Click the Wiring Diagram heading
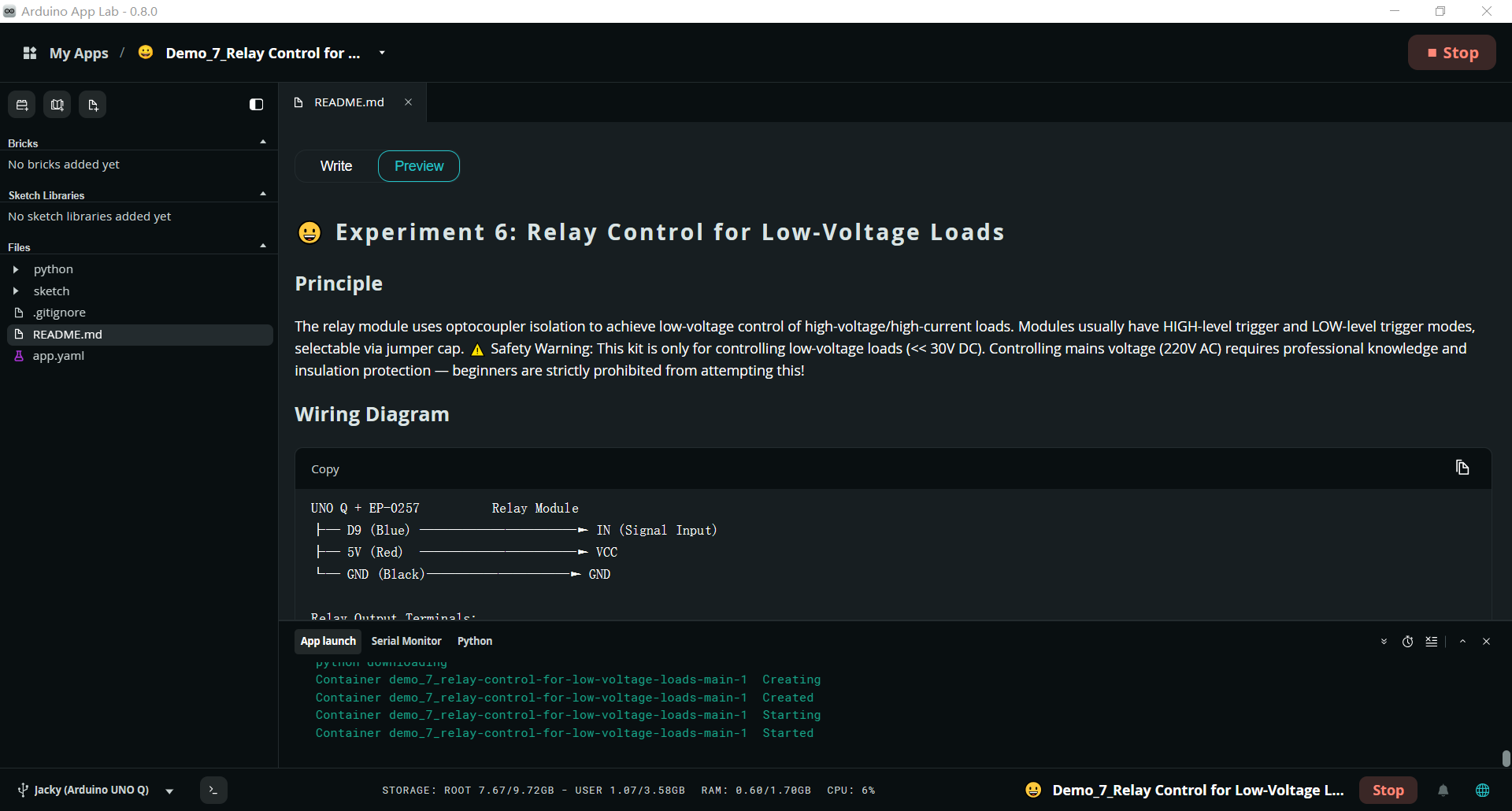The width and height of the screenshot is (1512, 811). [x=372, y=414]
